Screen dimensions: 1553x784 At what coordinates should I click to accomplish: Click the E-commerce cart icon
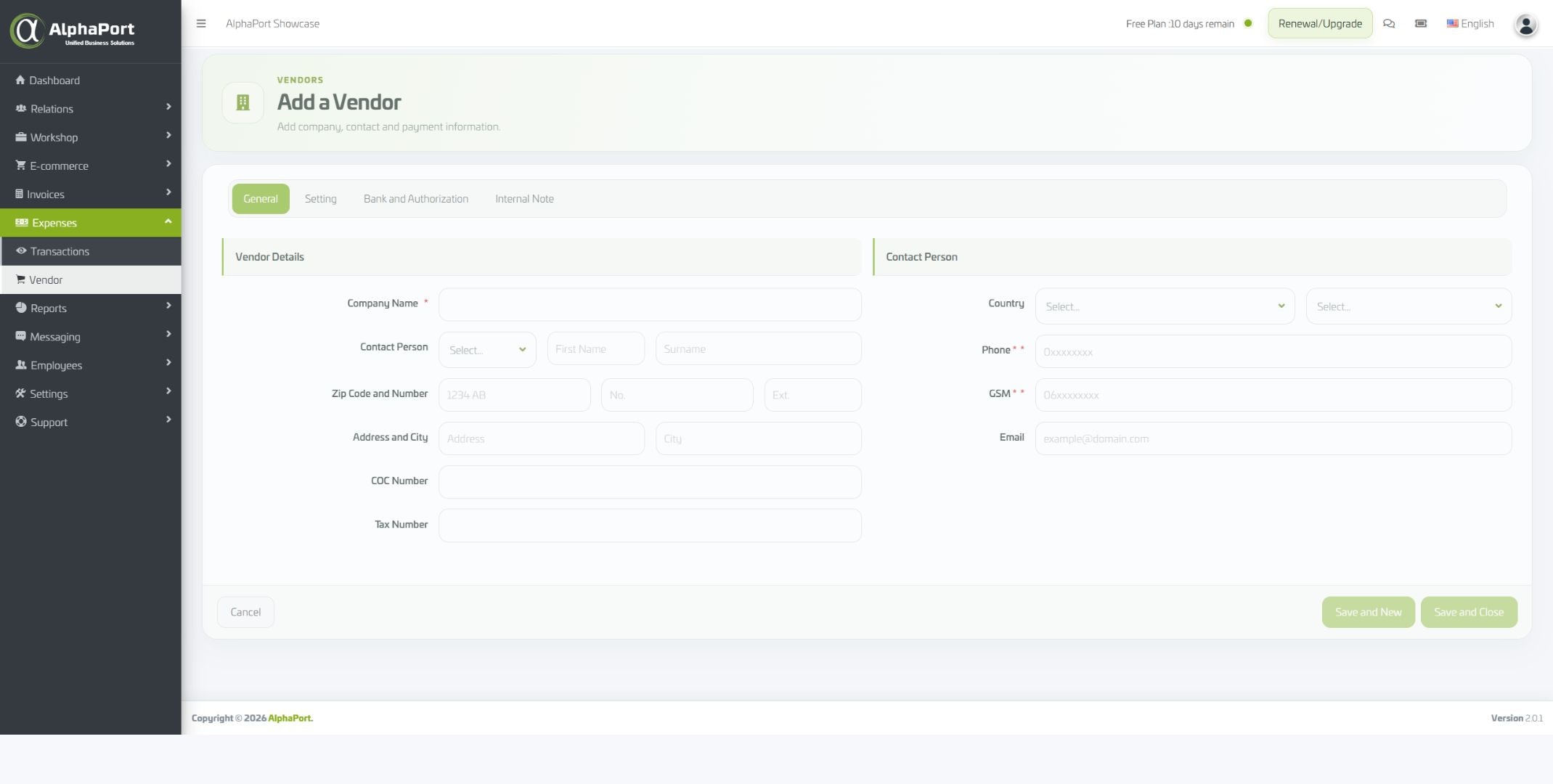tap(20, 166)
